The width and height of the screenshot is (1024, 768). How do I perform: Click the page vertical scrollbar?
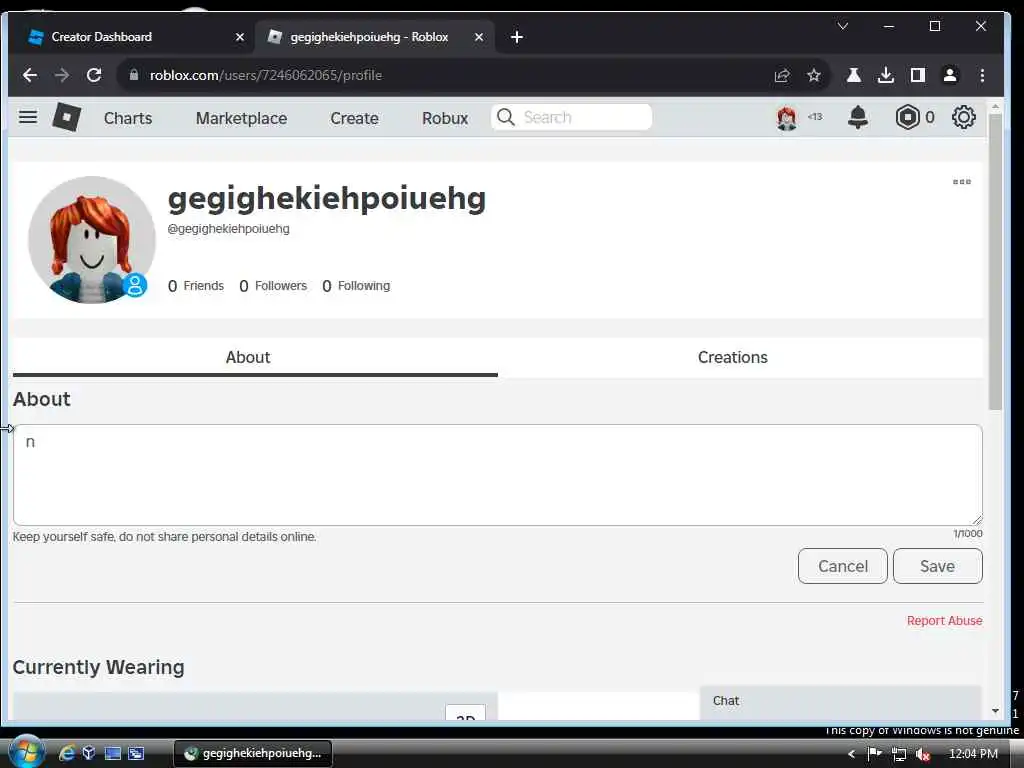click(995, 261)
